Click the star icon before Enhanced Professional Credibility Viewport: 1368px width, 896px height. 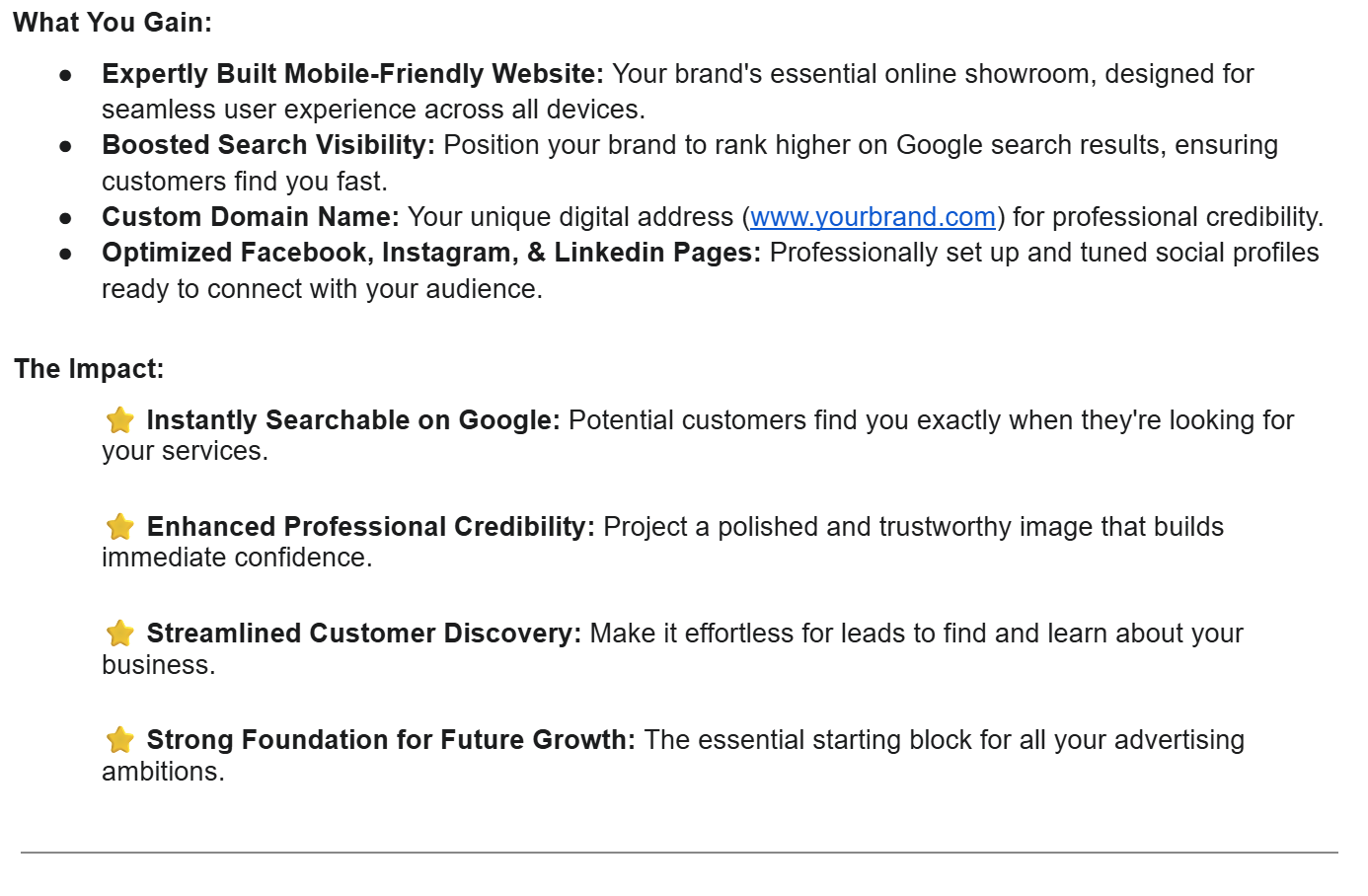pyautogui.click(x=120, y=526)
